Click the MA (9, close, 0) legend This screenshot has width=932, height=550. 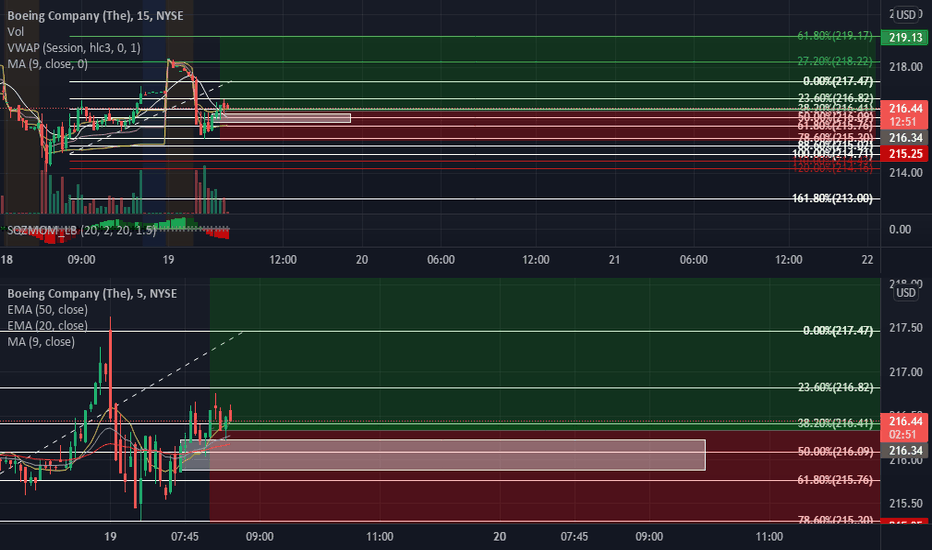[47, 64]
